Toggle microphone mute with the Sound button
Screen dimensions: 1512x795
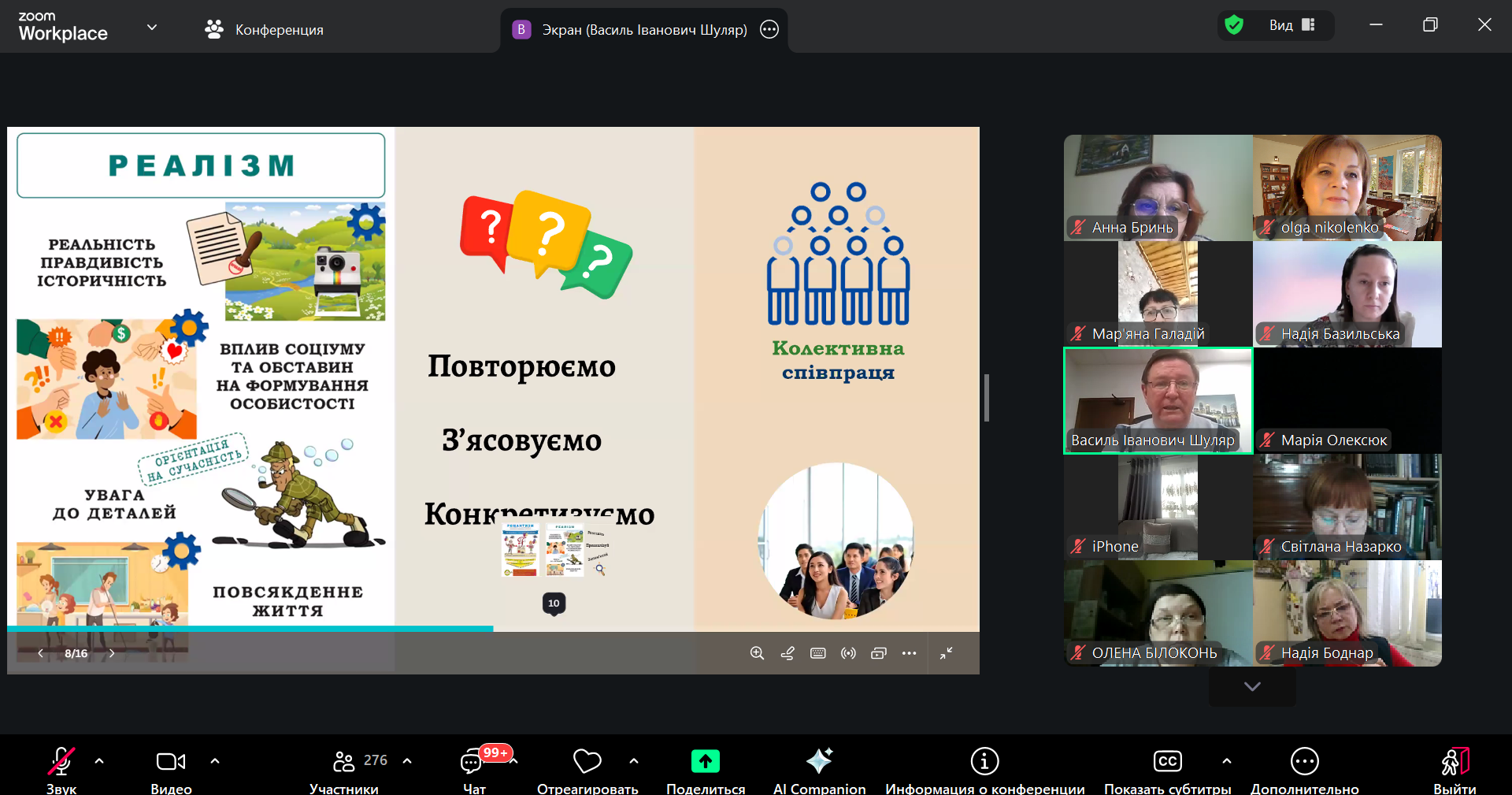pyautogui.click(x=61, y=762)
